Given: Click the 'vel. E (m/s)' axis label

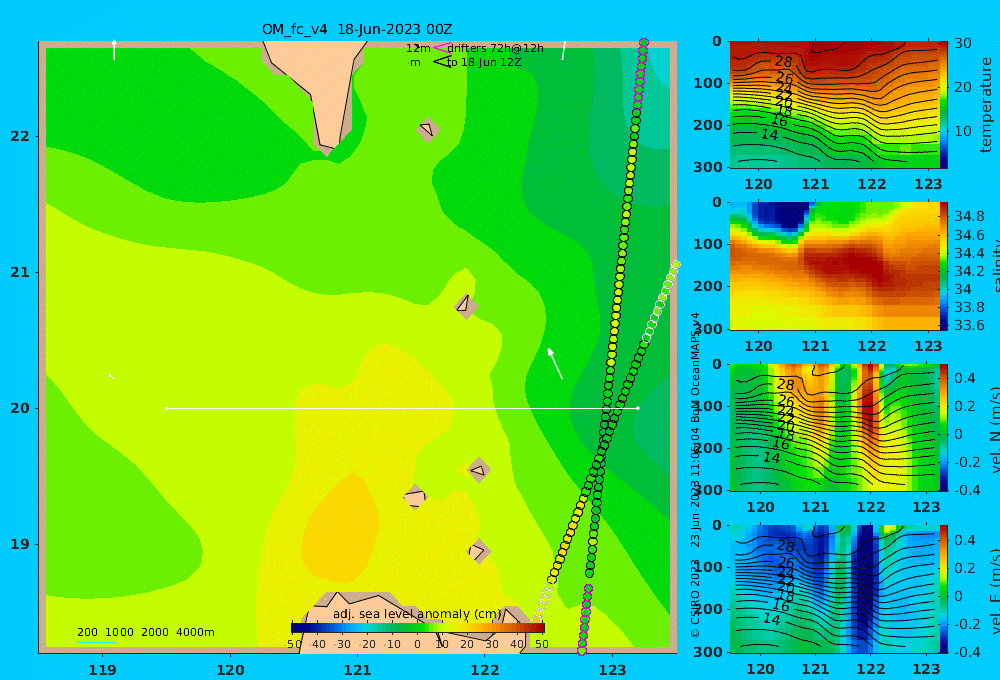Looking at the screenshot, I should tap(994, 590).
